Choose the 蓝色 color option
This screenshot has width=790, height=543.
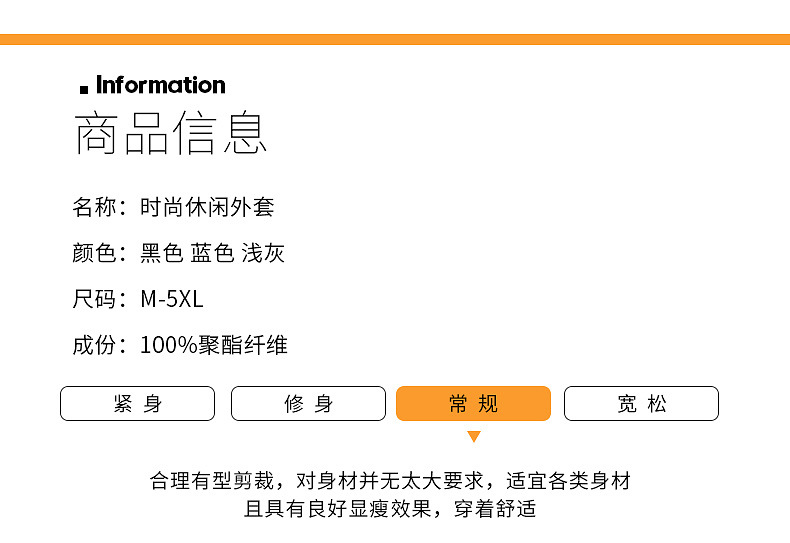point(212,254)
